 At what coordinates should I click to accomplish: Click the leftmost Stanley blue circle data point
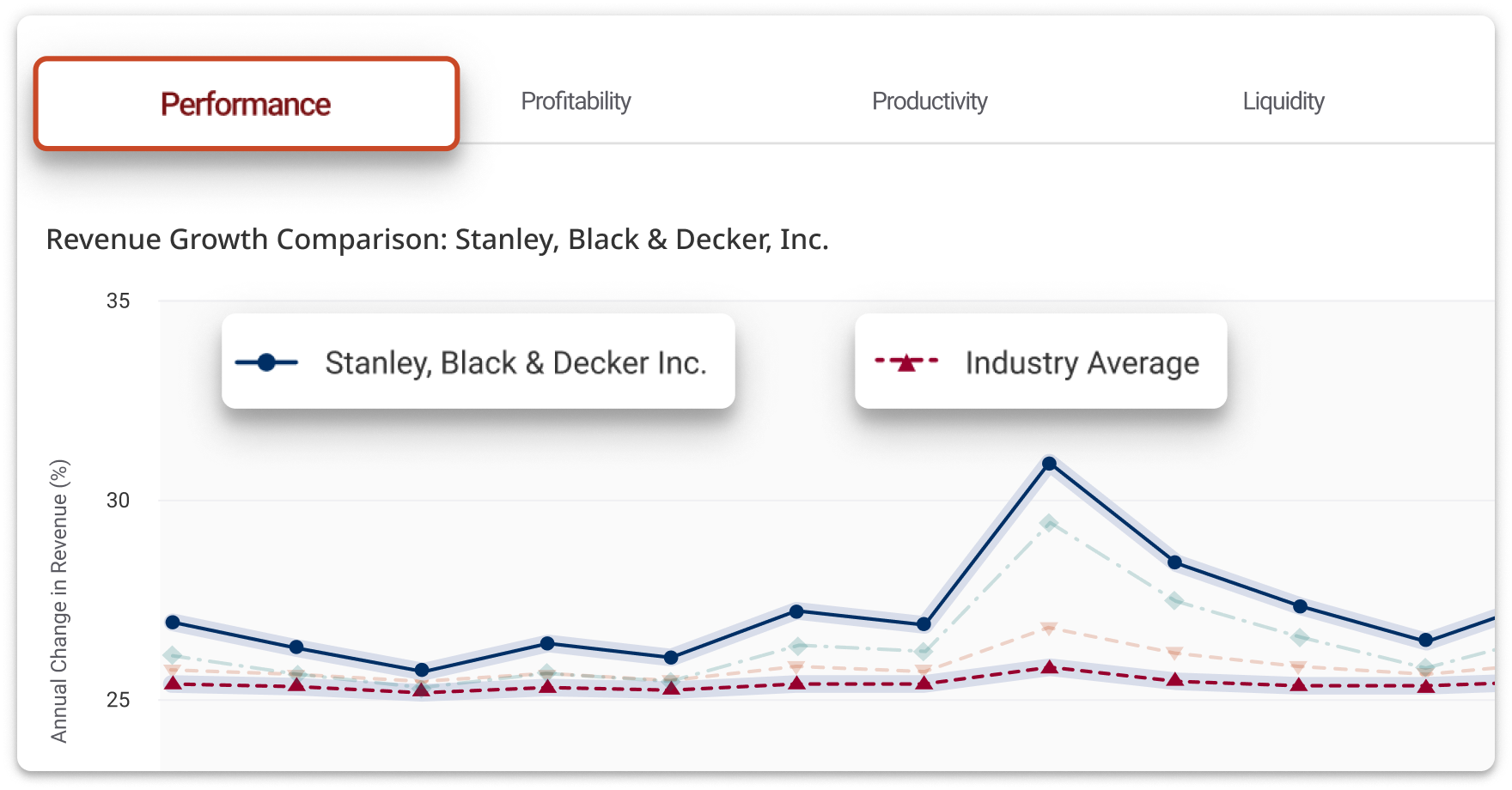(173, 622)
